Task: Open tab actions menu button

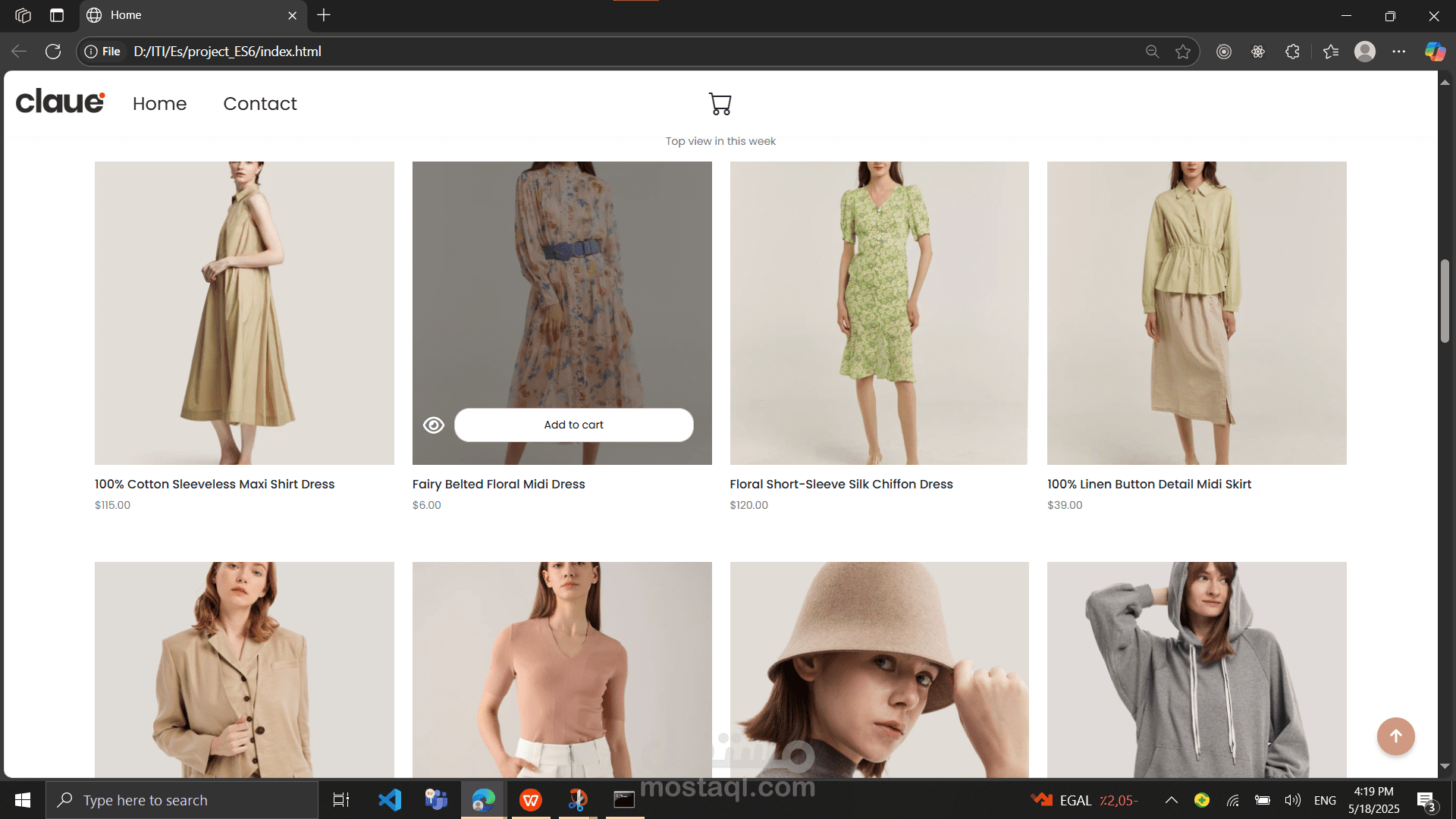Action: (57, 15)
